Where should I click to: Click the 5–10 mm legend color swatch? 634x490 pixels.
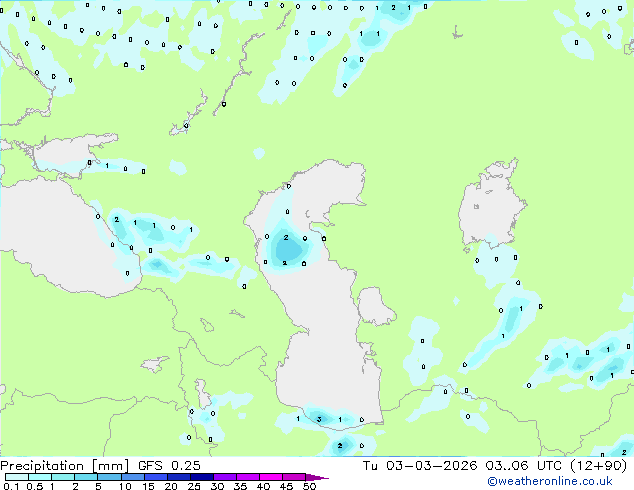[109, 477]
